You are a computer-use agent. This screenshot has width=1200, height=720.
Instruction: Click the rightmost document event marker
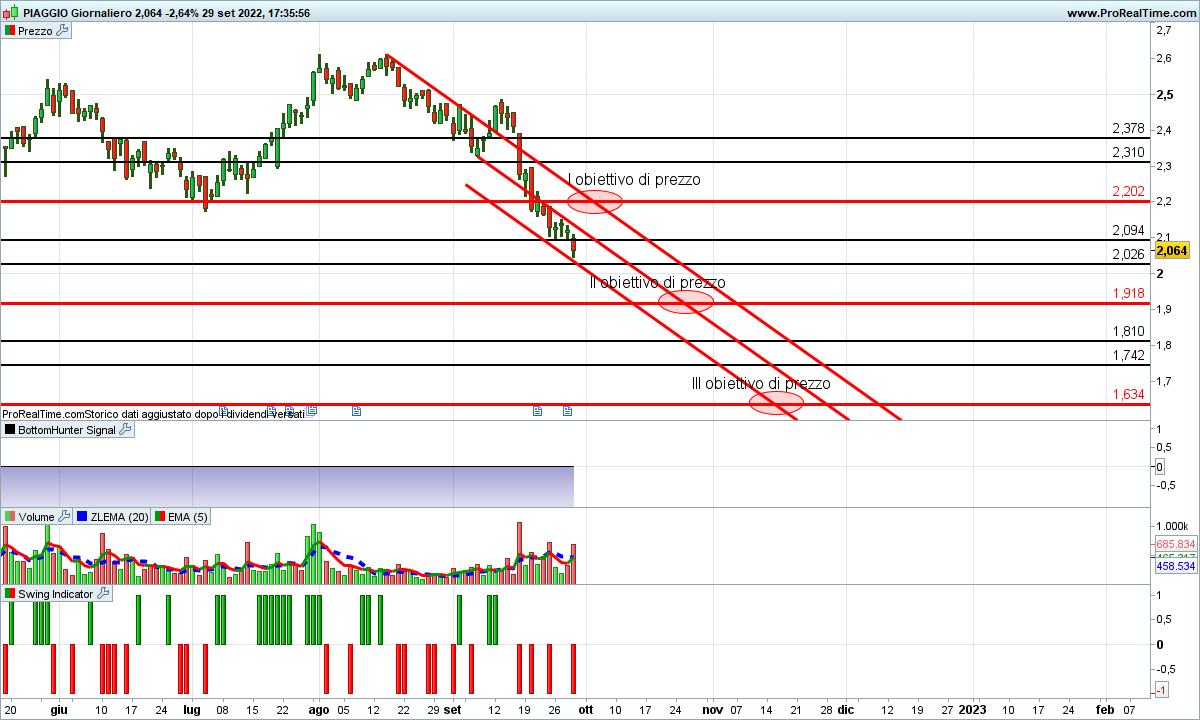[567, 410]
